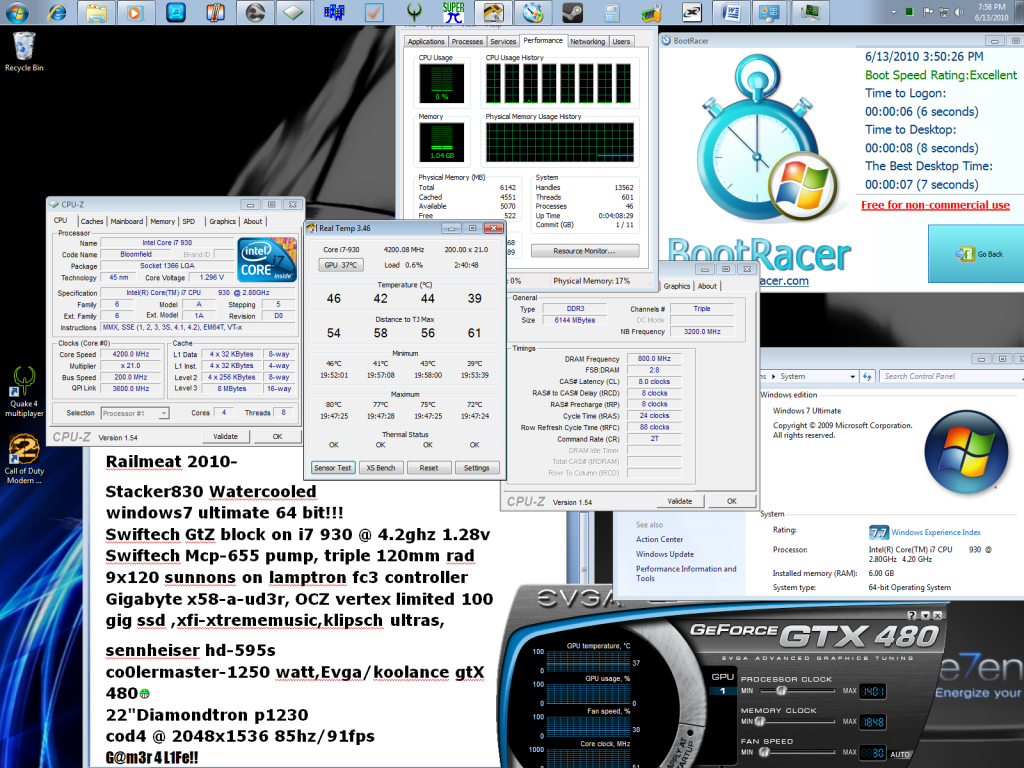Image resolution: width=1024 pixels, height=768 pixels.
Task: Switch to Applications tab in Task Manager
Action: (426, 41)
